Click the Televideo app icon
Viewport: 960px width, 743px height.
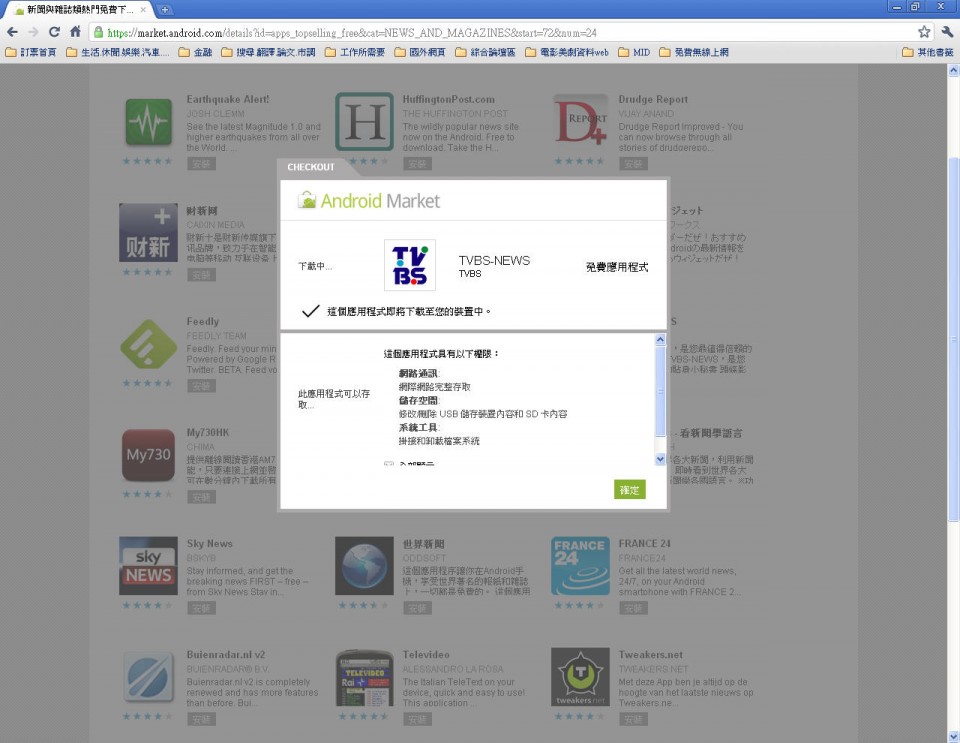pyautogui.click(x=364, y=678)
